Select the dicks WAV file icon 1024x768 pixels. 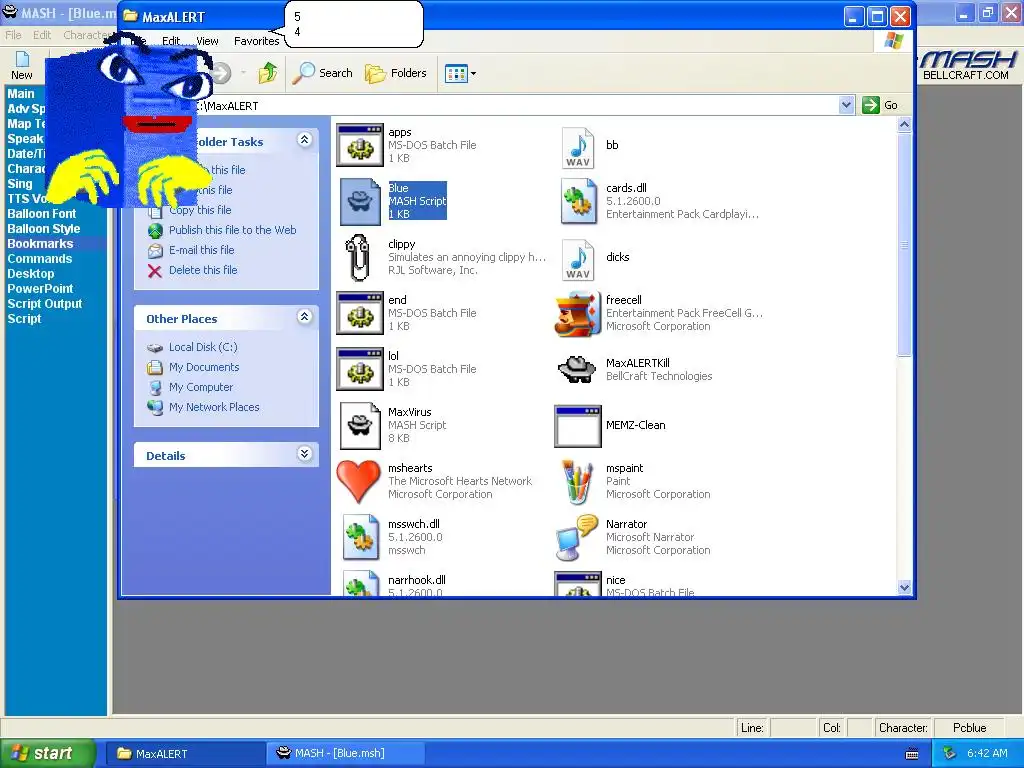pos(578,260)
